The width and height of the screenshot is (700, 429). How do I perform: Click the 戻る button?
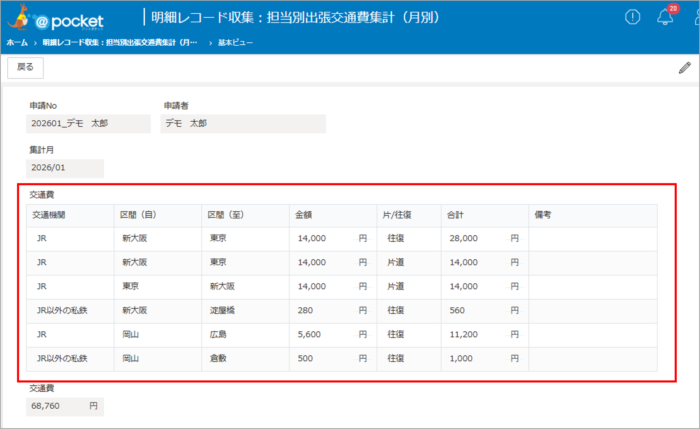pyautogui.click(x=25, y=67)
